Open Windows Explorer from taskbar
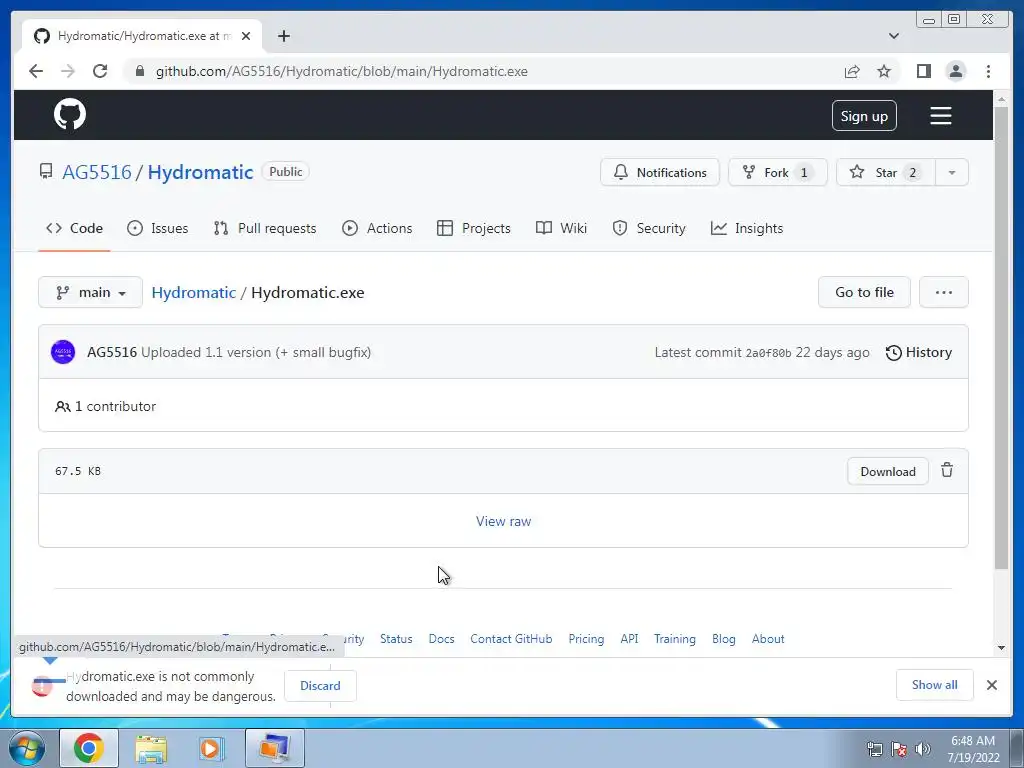 [151, 748]
